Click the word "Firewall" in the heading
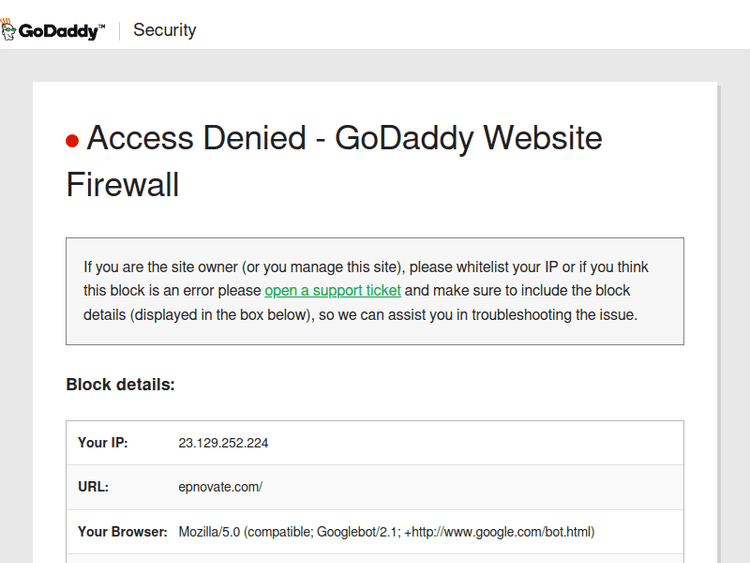 (x=122, y=185)
